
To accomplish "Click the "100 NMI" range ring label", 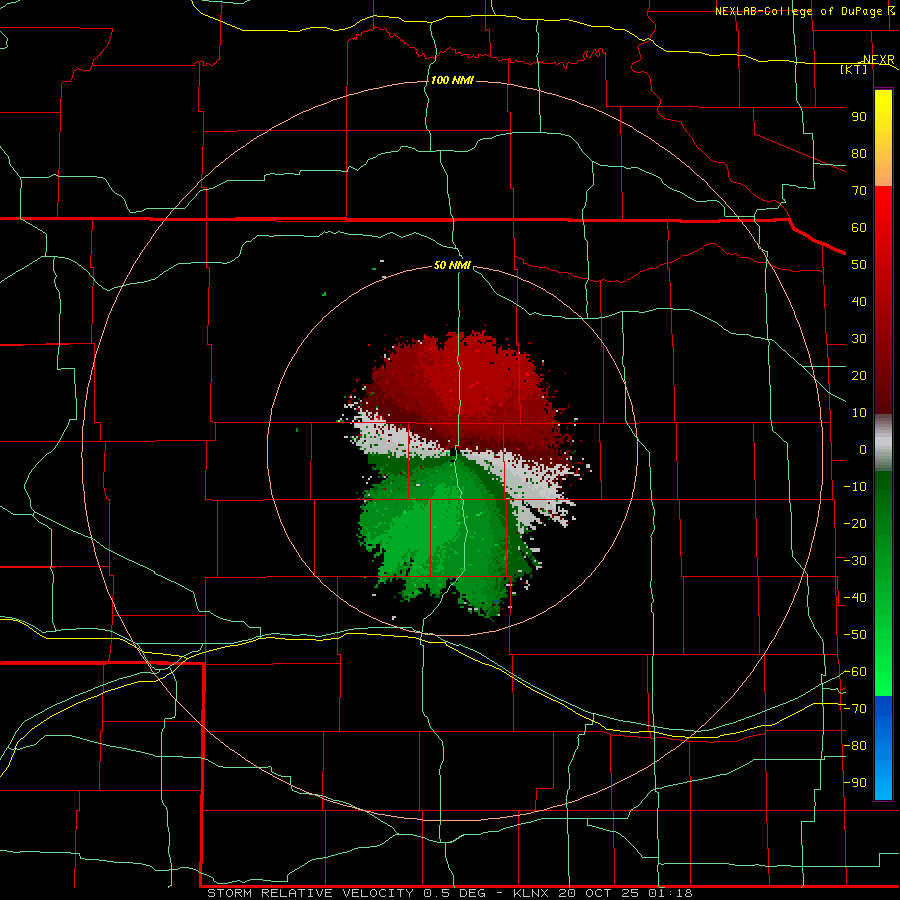I will [452, 80].
